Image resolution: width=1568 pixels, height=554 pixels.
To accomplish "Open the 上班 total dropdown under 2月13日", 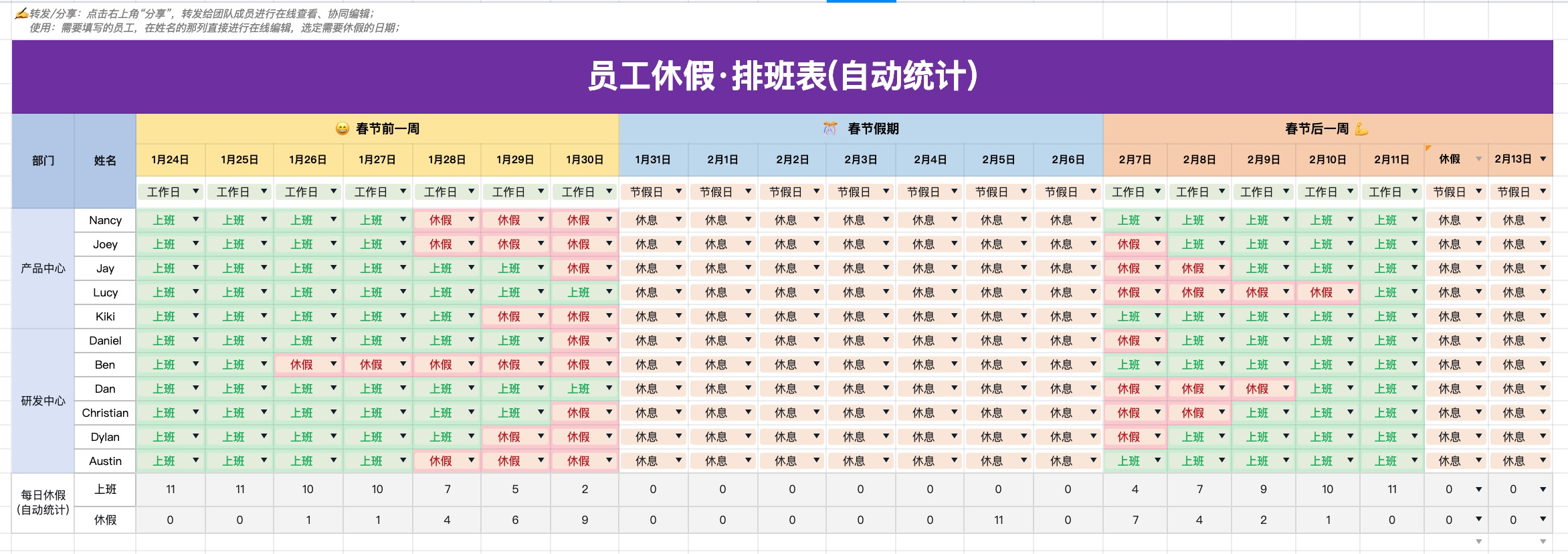I will [x=1543, y=489].
